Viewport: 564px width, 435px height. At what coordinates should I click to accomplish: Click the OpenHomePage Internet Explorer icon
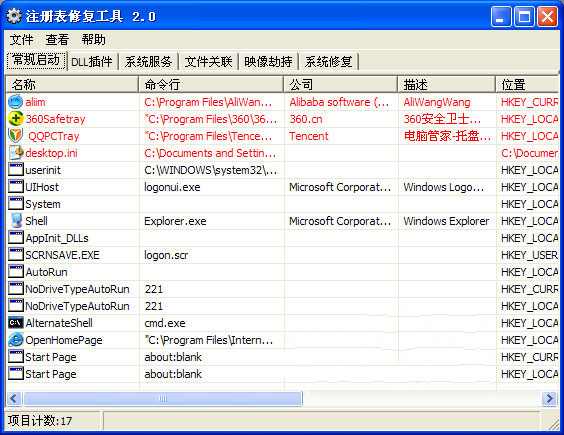point(15,340)
